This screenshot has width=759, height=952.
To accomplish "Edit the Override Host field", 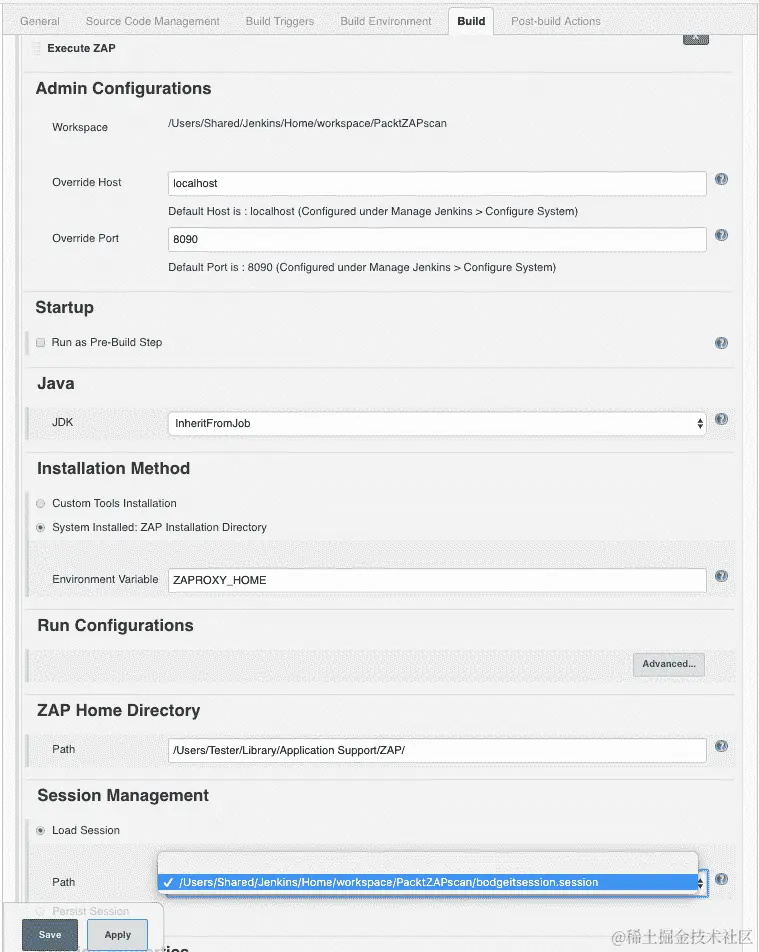I will click(437, 183).
